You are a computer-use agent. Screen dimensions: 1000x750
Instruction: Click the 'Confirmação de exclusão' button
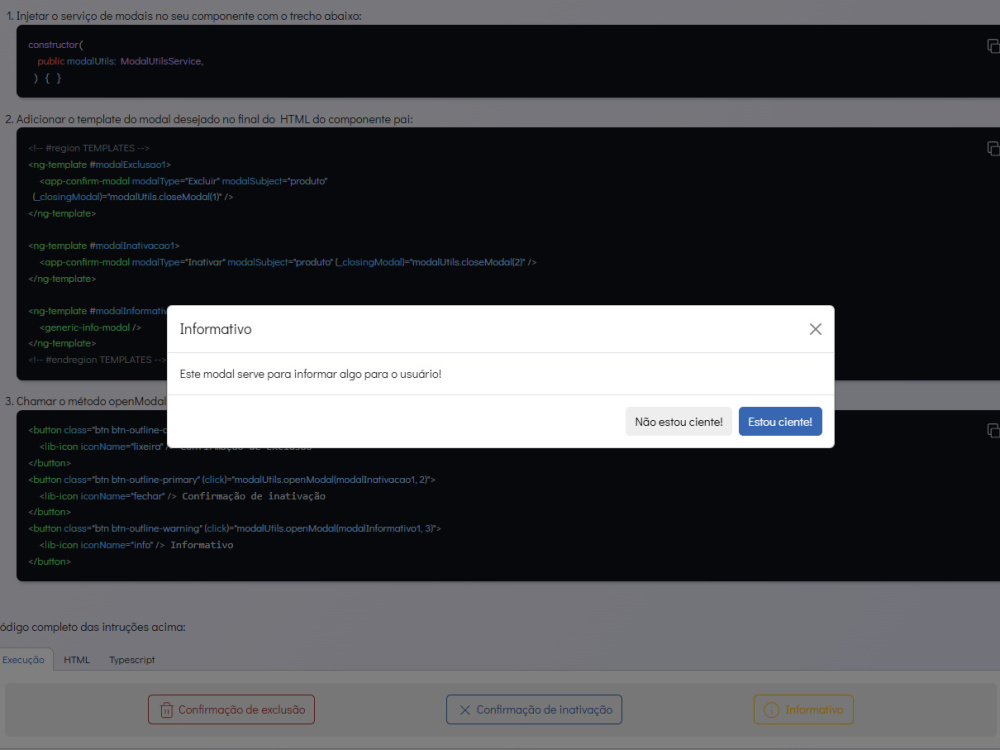(232, 709)
